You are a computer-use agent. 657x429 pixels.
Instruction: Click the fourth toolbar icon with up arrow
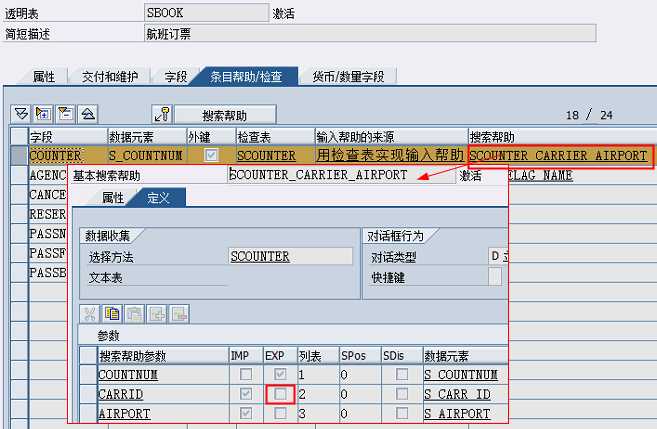click(87, 114)
